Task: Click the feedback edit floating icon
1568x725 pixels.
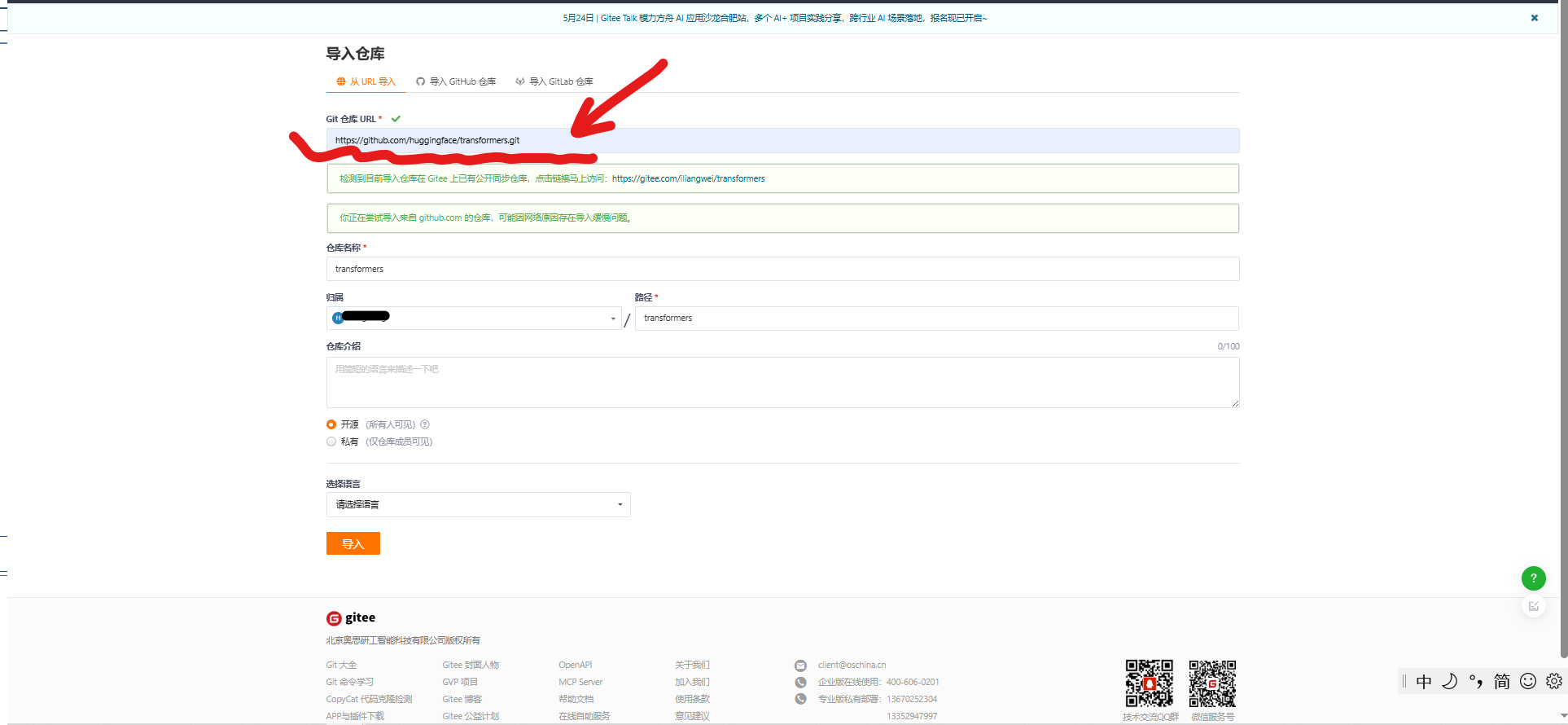Action: tap(1534, 606)
